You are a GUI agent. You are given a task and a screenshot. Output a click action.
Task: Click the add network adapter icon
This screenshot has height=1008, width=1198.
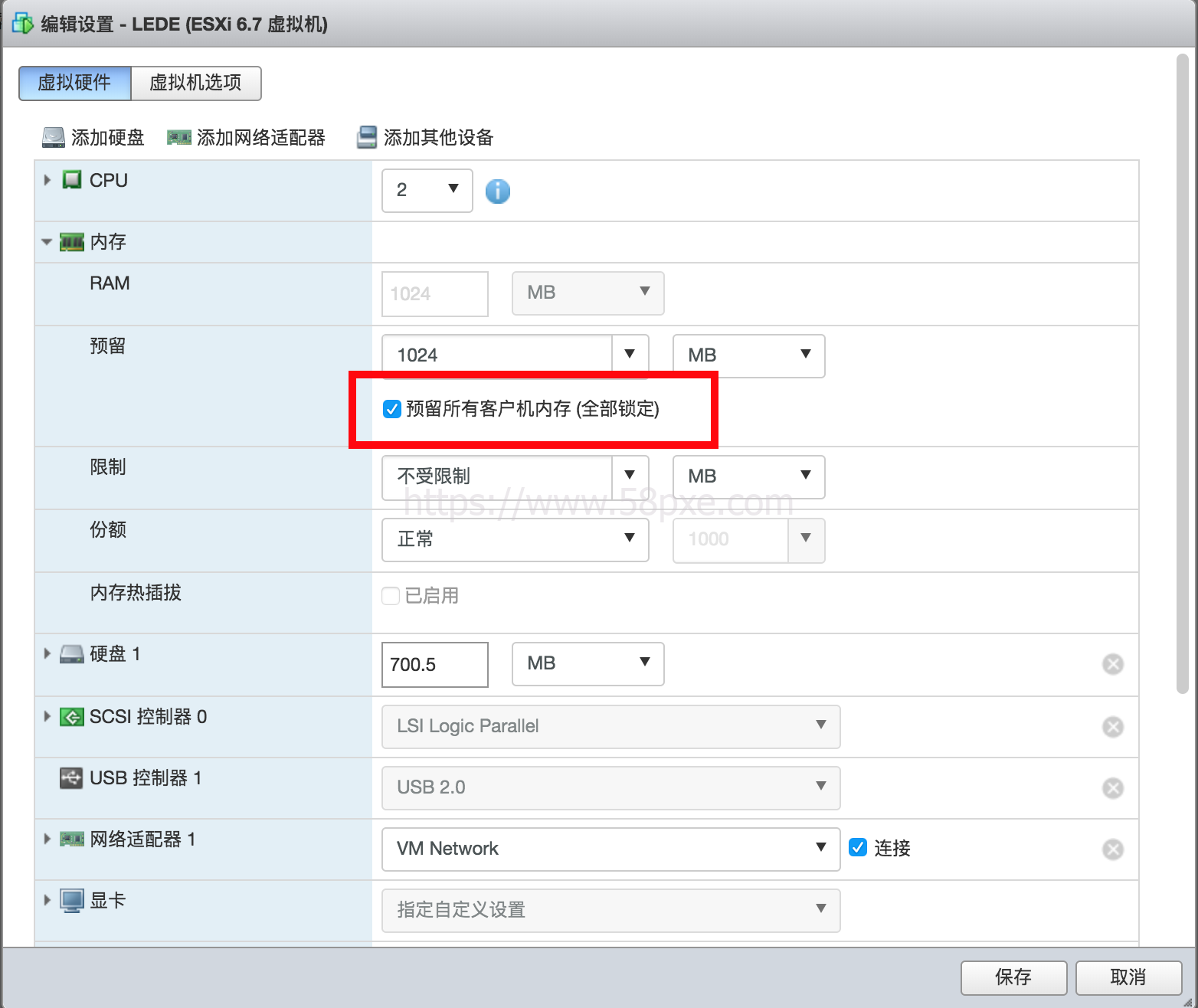pyautogui.click(x=179, y=138)
